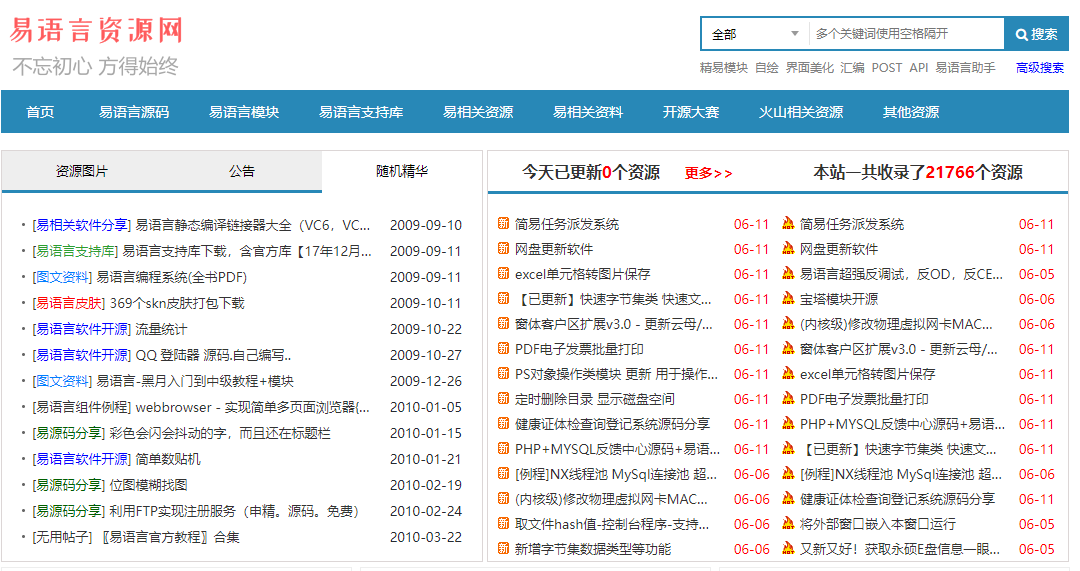Open 【已更新】快速字节集类 in left column
The image size is (1080, 571).
(613, 299)
